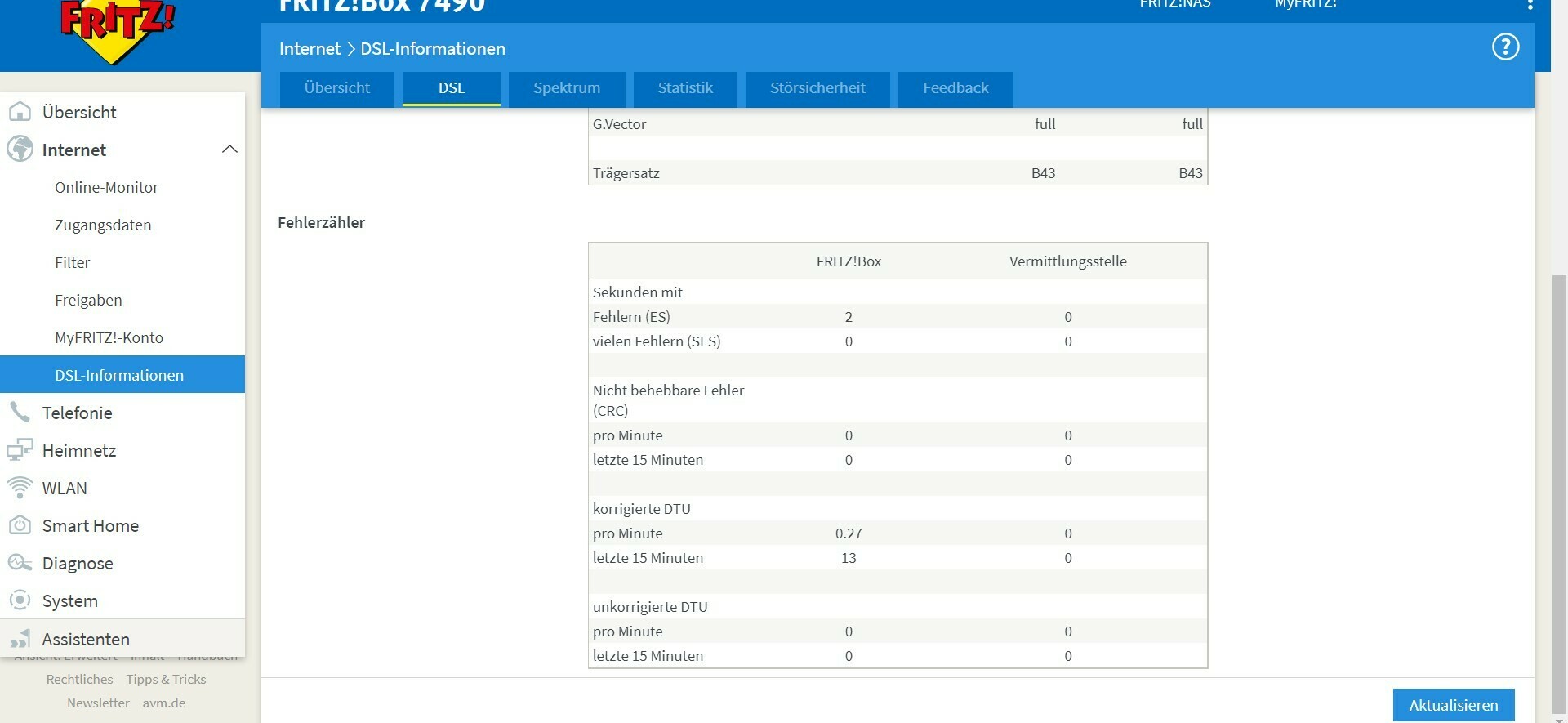
Task: Click the FRITZ!Box column header
Action: (849, 261)
